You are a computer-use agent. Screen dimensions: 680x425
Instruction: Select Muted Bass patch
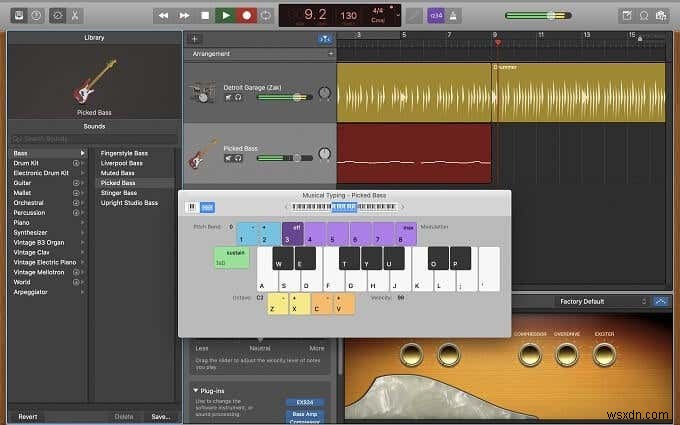(117, 173)
